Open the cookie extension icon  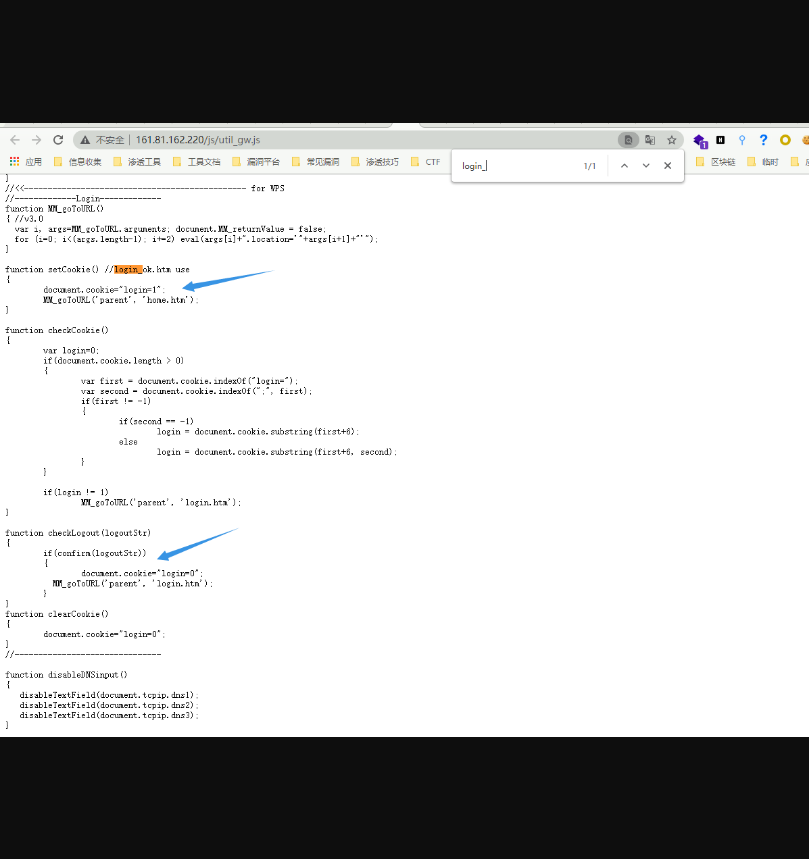[x=804, y=140]
